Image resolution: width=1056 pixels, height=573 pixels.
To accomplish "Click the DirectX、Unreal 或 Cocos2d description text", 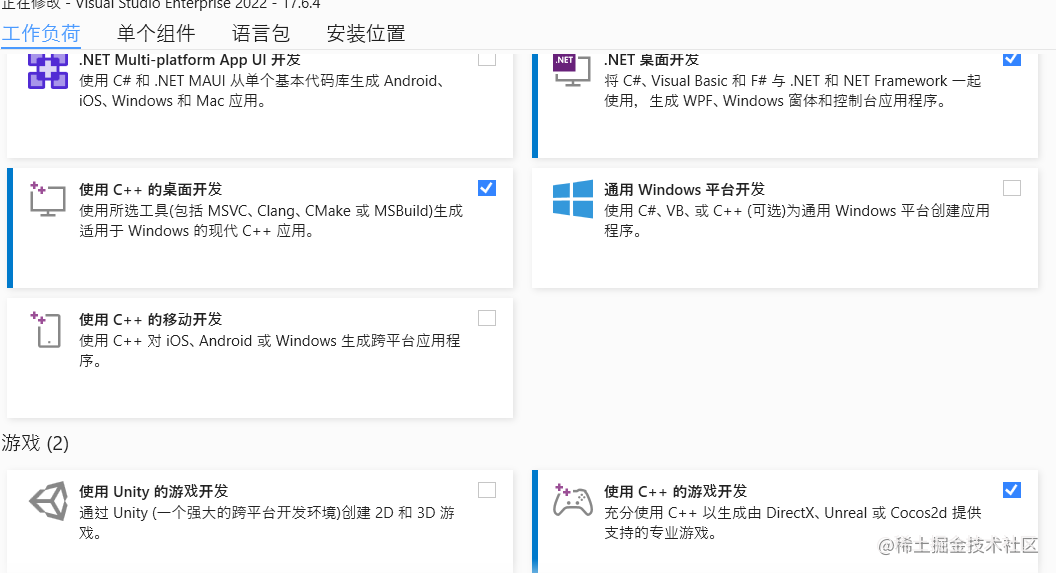I will tap(793, 523).
